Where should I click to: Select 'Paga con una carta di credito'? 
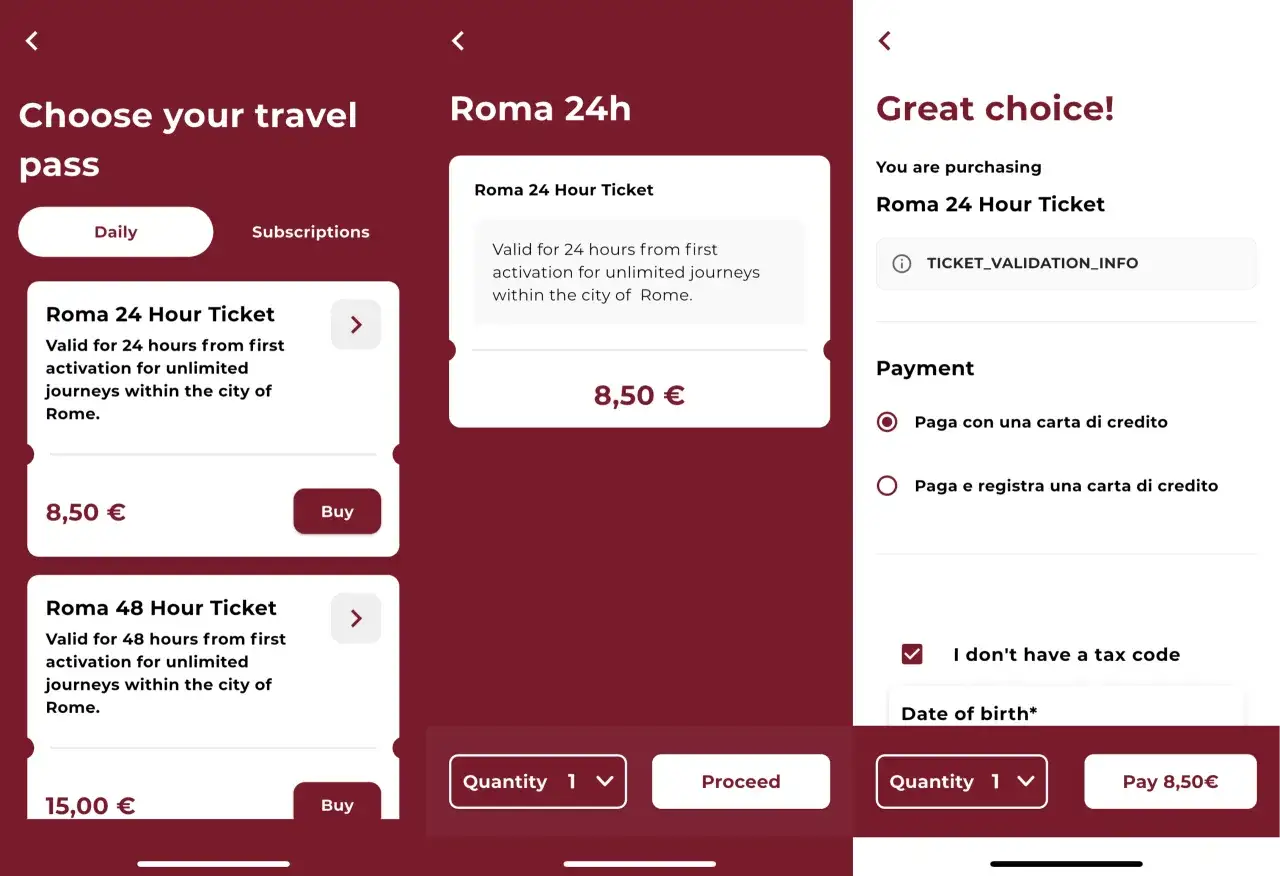pyautogui.click(x=887, y=422)
